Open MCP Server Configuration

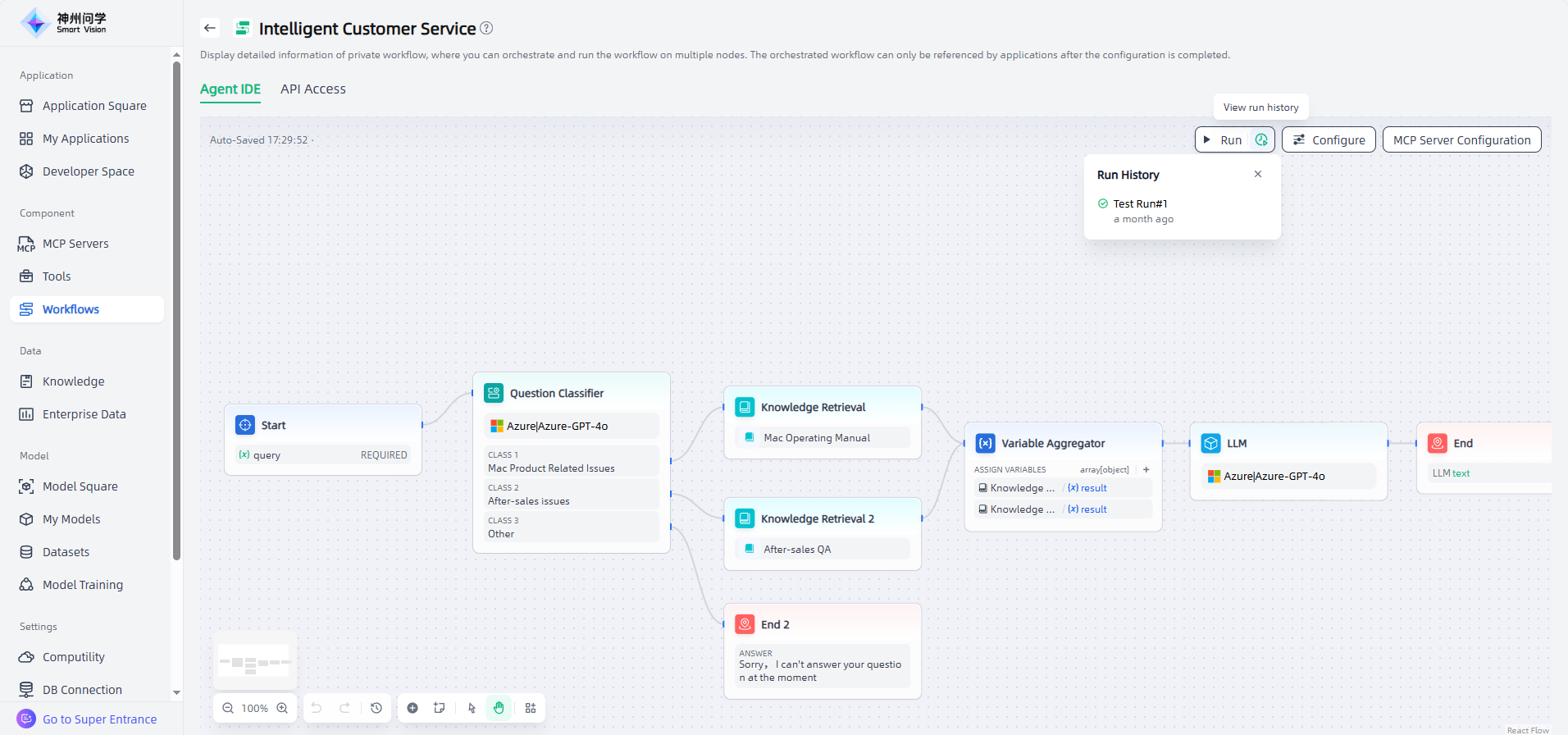[x=1461, y=140]
